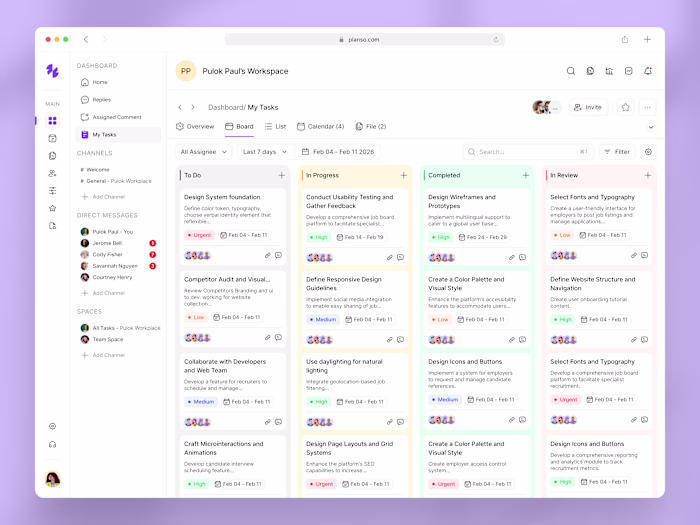This screenshot has height=525, width=700.
Task: Click the Invite button
Action: tap(588, 107)
